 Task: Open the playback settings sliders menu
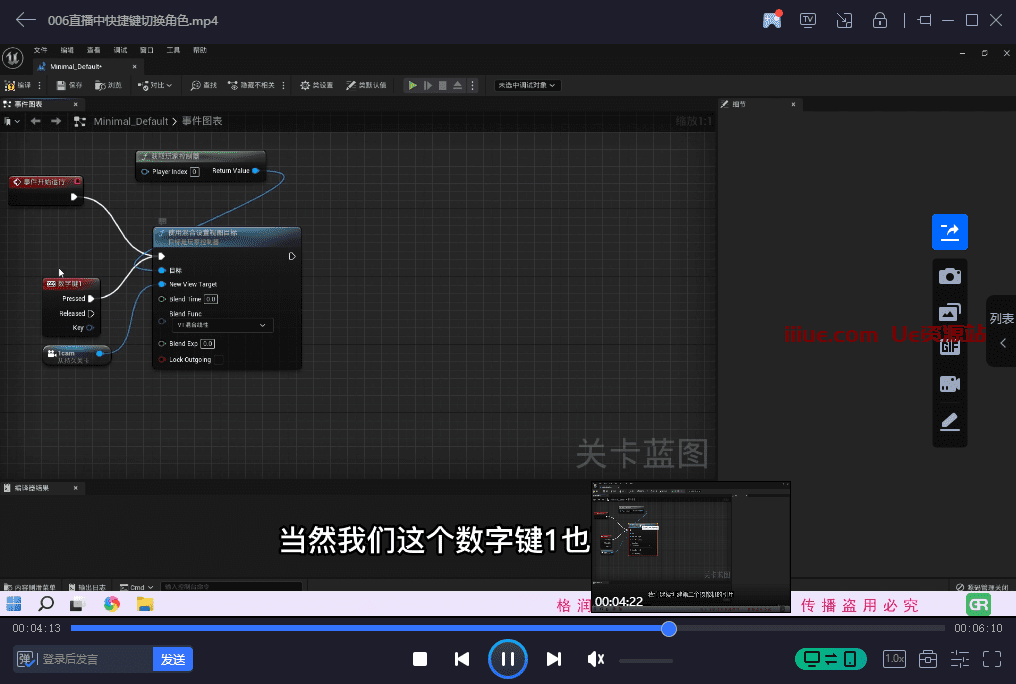[x=960, y=659]
